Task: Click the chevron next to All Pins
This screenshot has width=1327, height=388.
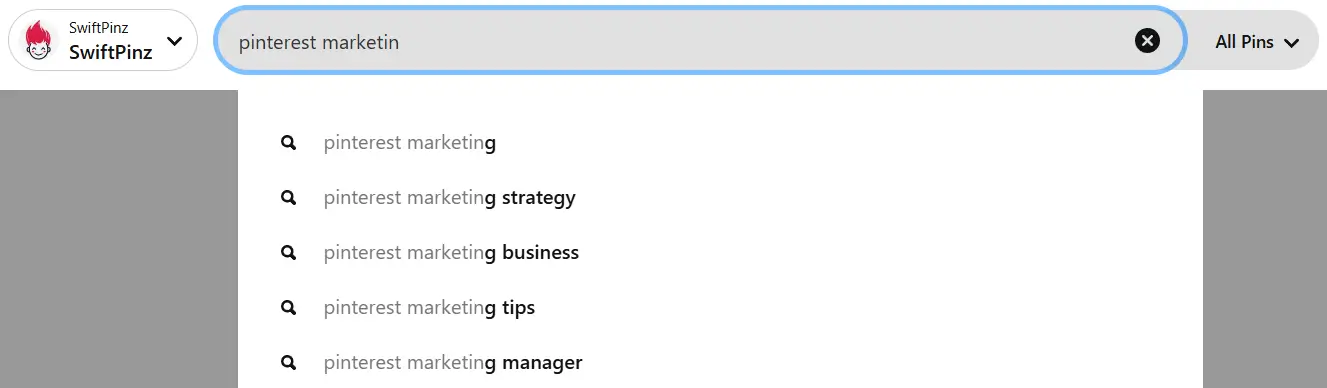Action: coord(1291,43)
